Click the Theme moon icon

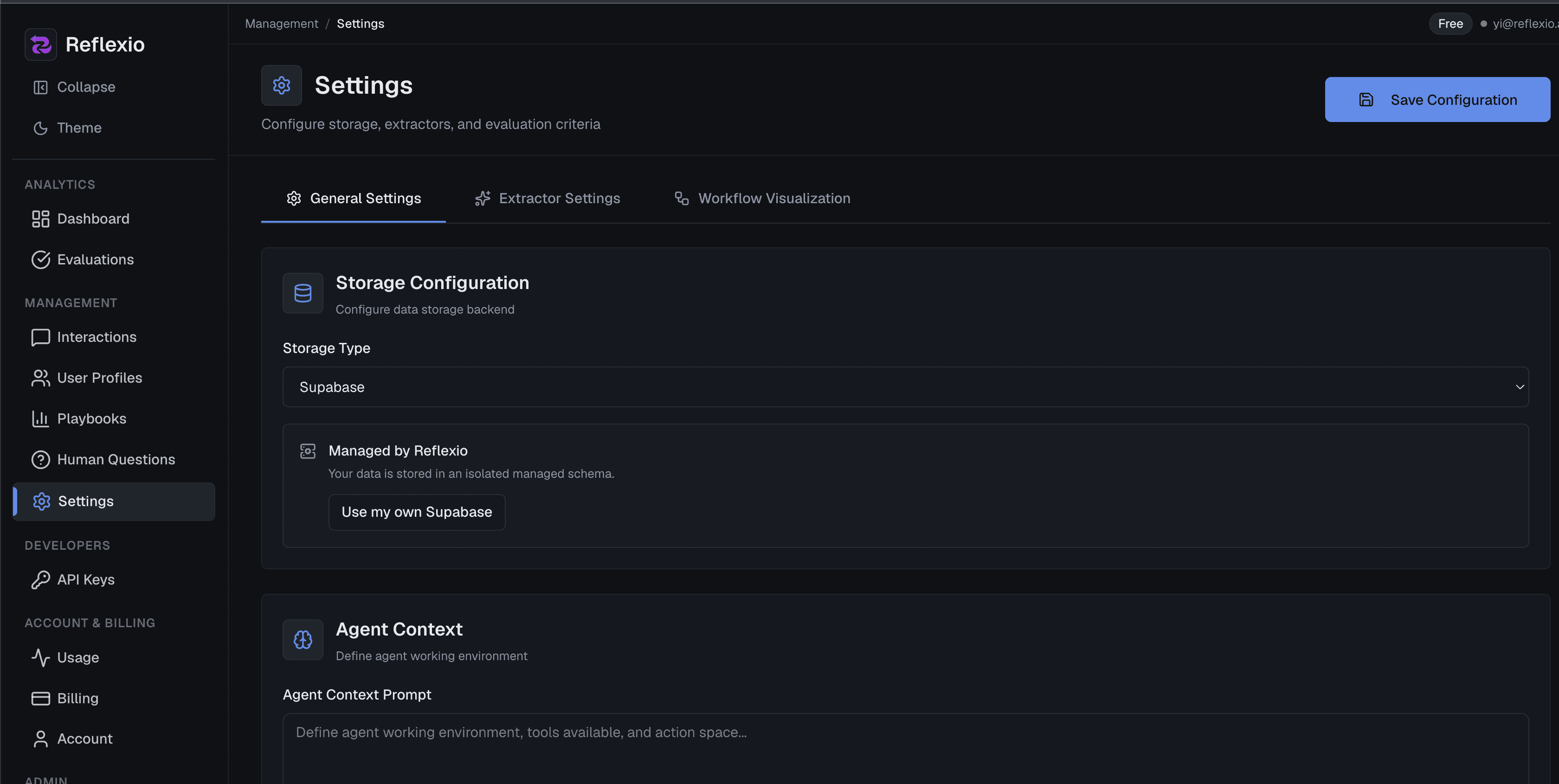(x=40, y=128)
